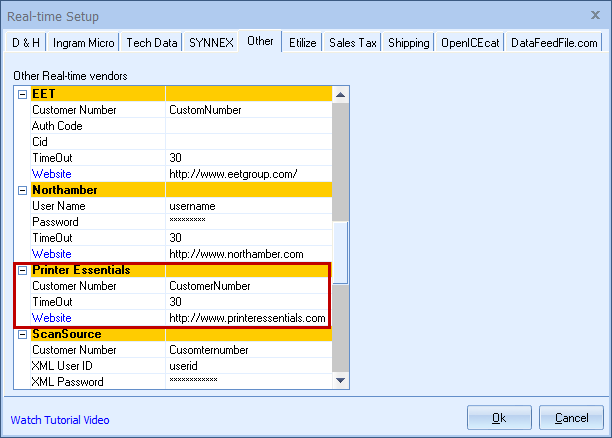Collapse the Northamber vendor group
612x438 pixels.
(x=23, y=190)
